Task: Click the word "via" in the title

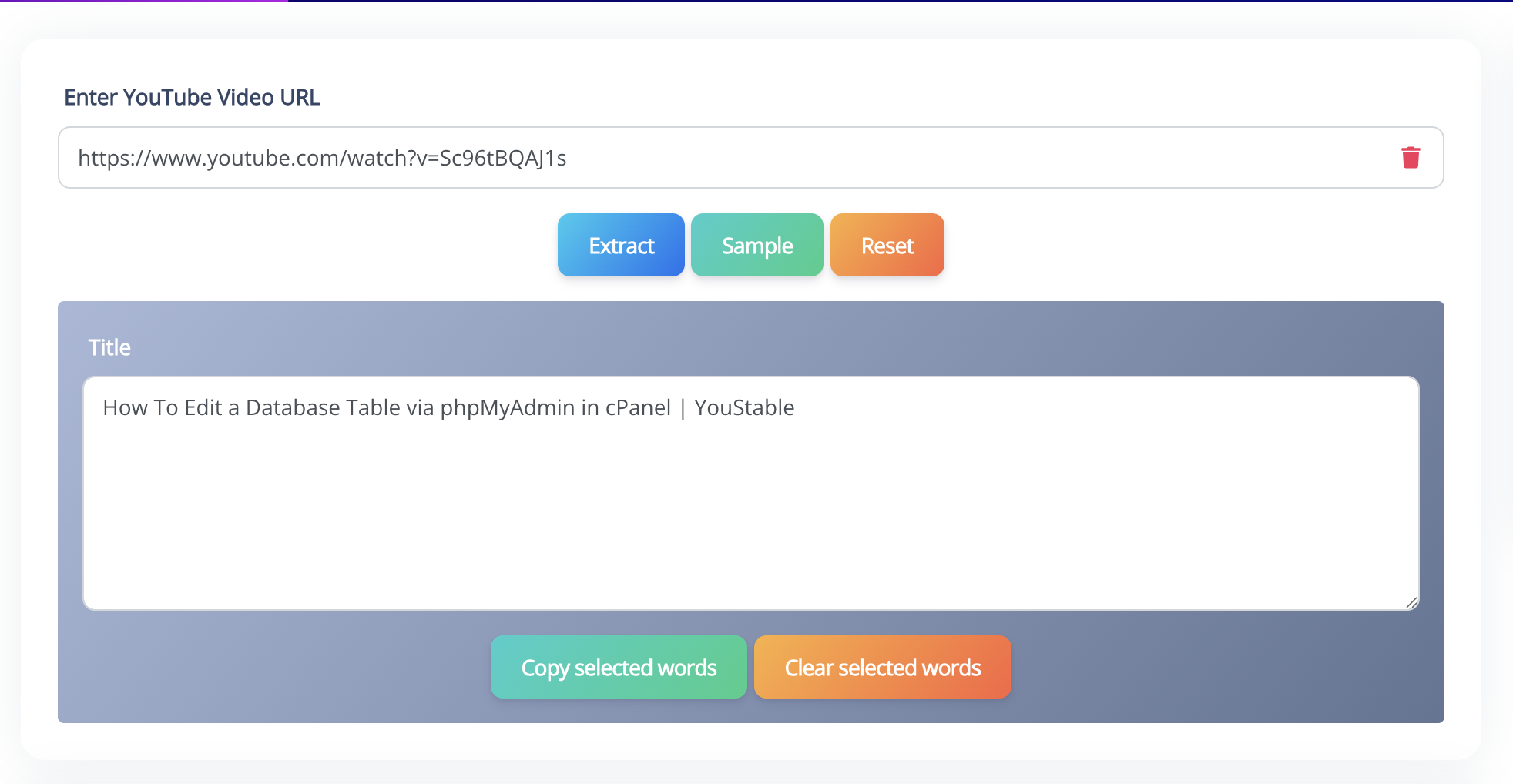Action: 420,408
